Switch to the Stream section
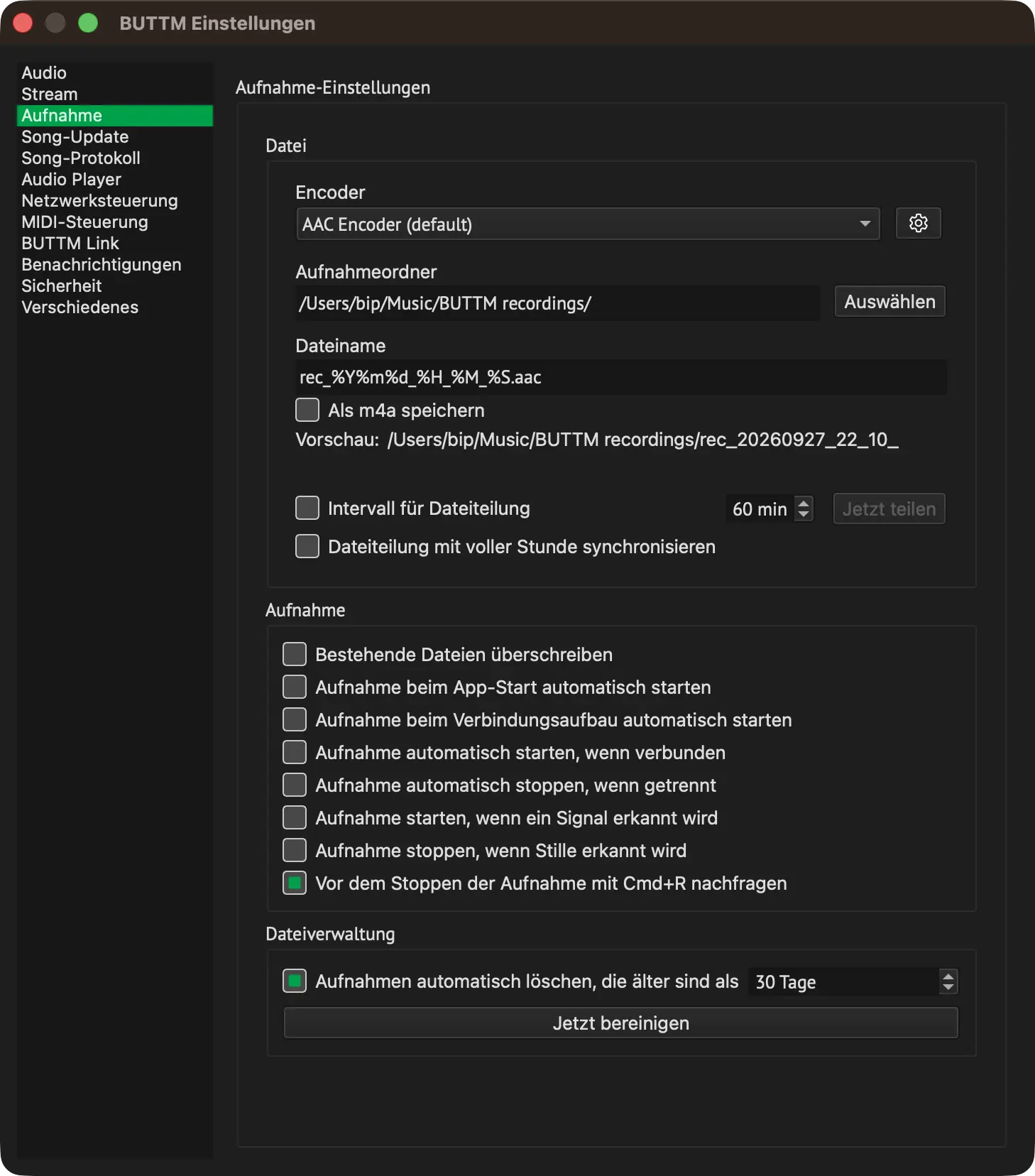 click(x=115, y=94)
